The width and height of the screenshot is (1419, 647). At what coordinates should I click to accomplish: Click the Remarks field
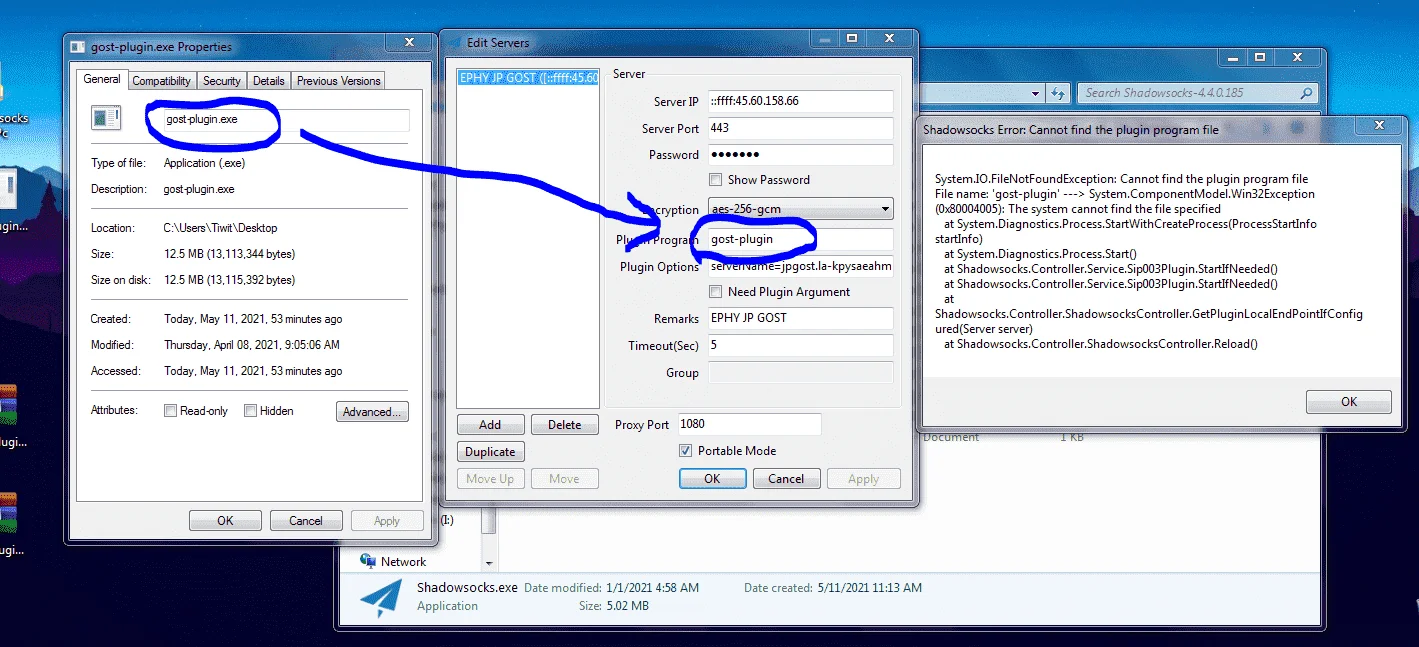(x=800, y=318)
